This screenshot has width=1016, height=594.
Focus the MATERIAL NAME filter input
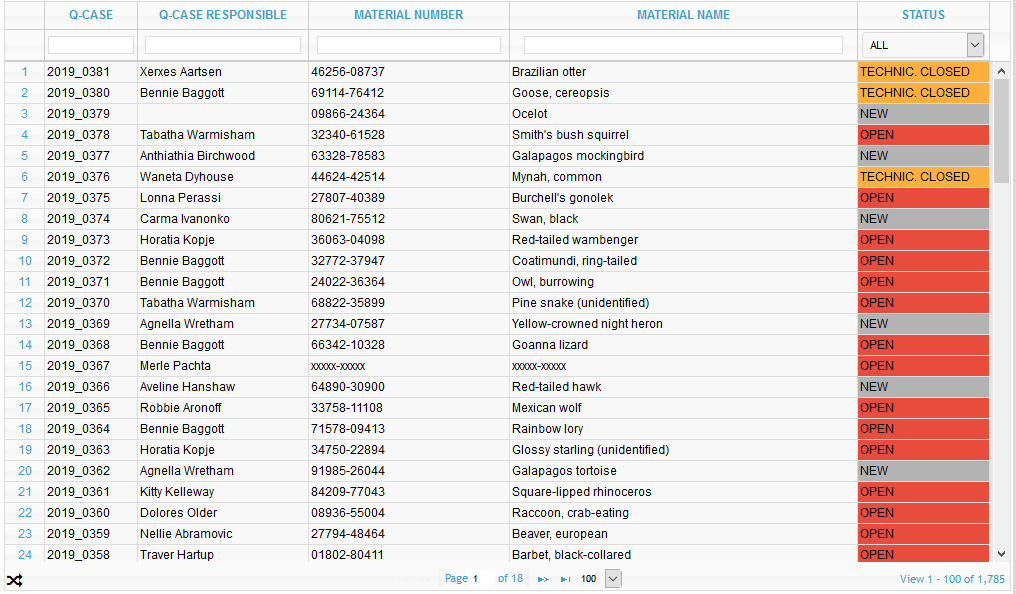tap(683, 45)
